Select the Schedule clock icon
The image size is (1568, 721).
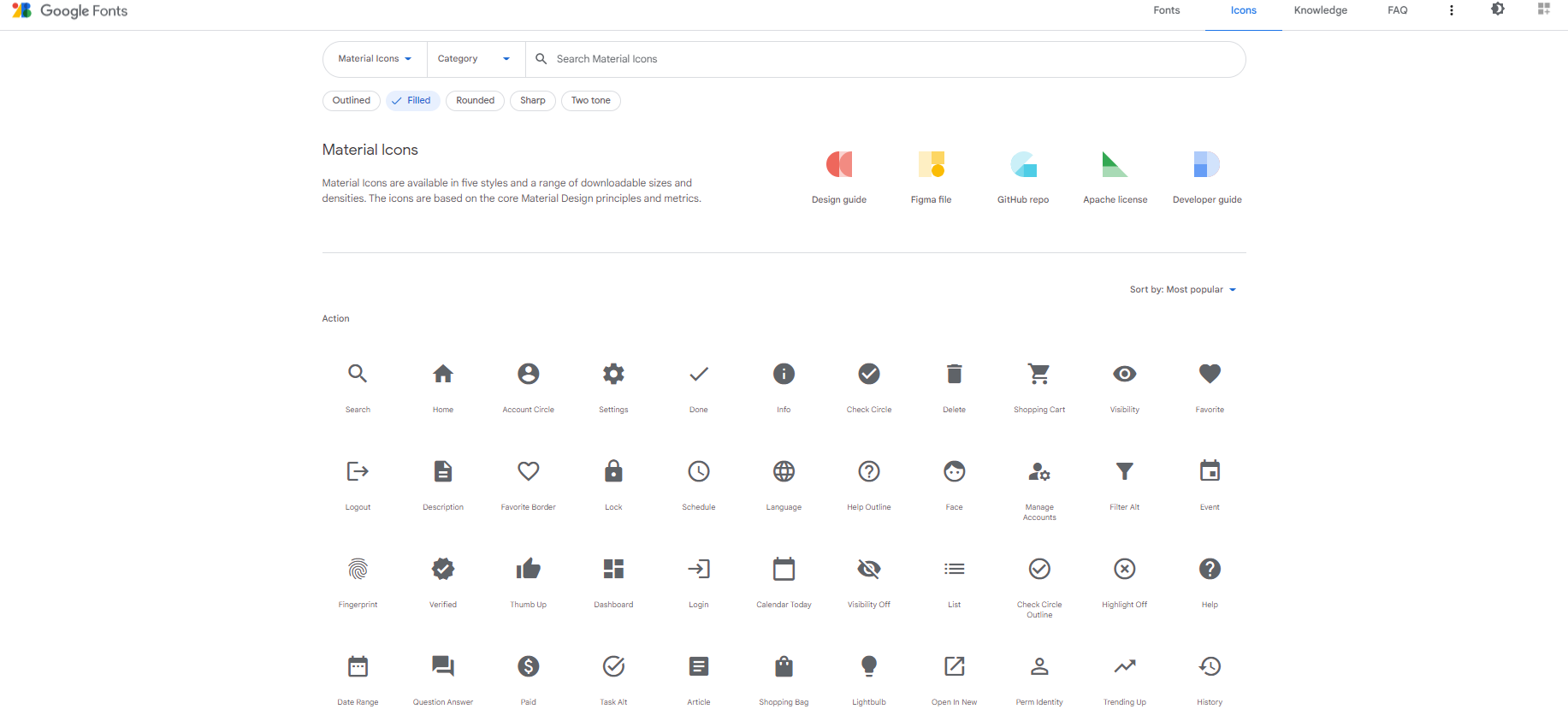coord(699,471)
